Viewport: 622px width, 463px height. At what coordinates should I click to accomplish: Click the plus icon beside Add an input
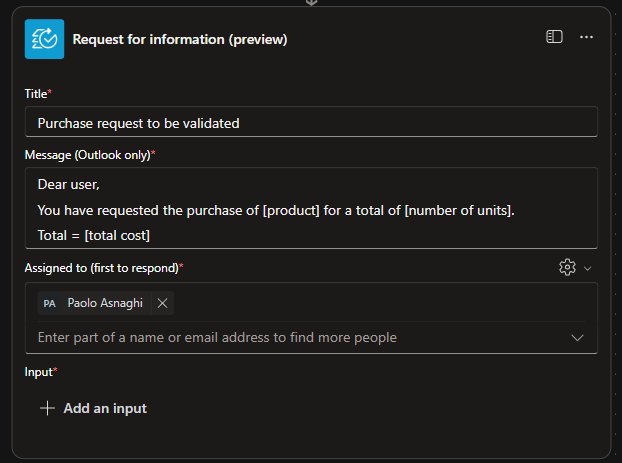click(x=46, y=408)
